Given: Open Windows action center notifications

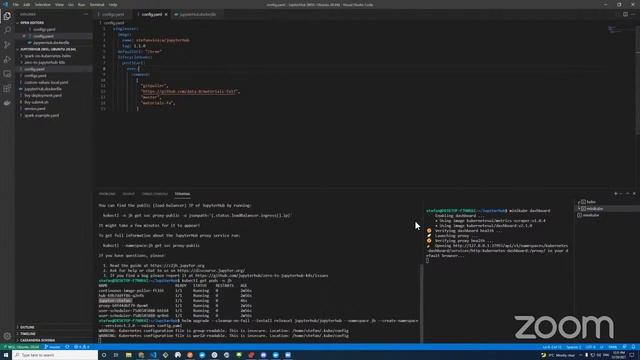Looking at the screenshot, I should click(632, 355).
